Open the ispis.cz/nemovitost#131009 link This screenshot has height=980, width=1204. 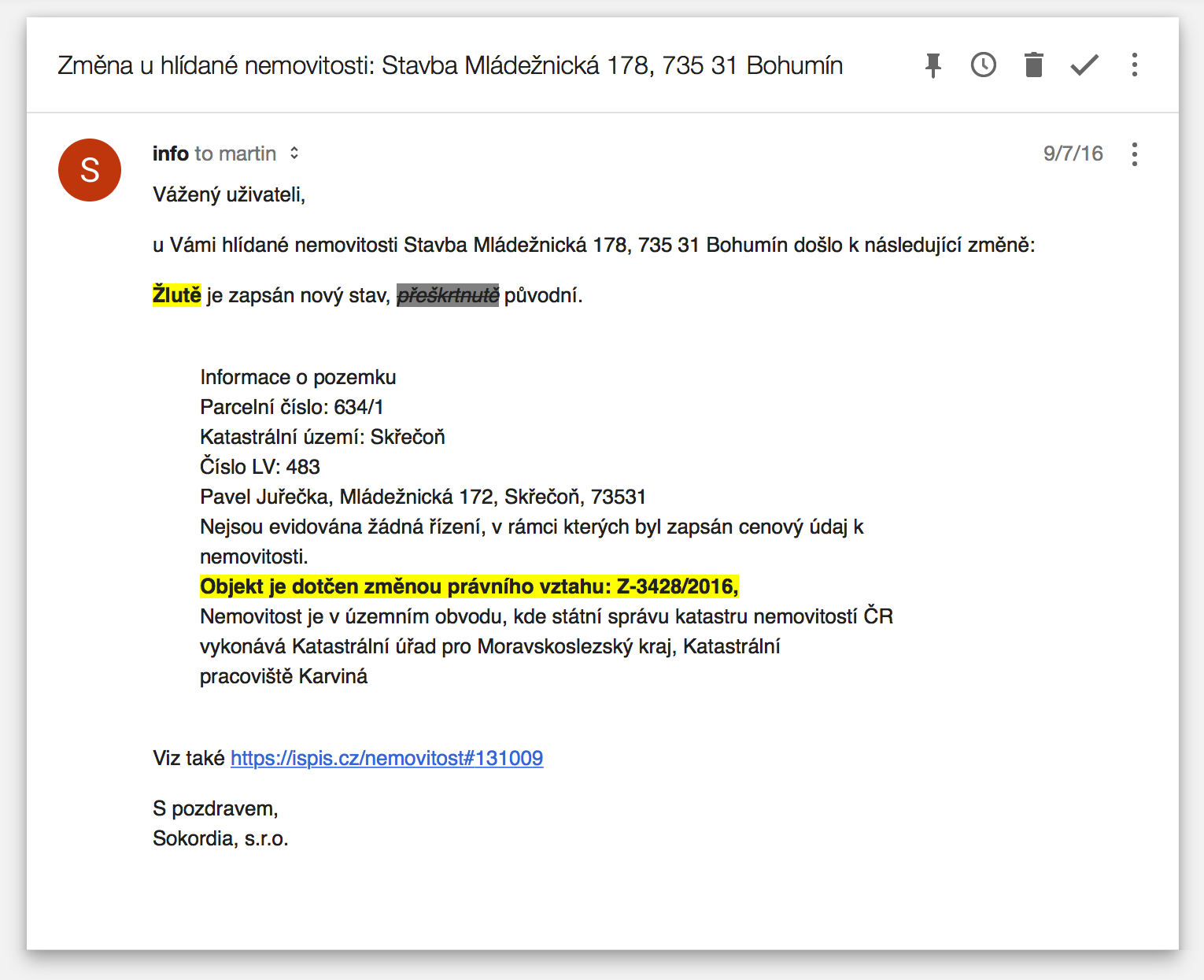coord(386,758)
